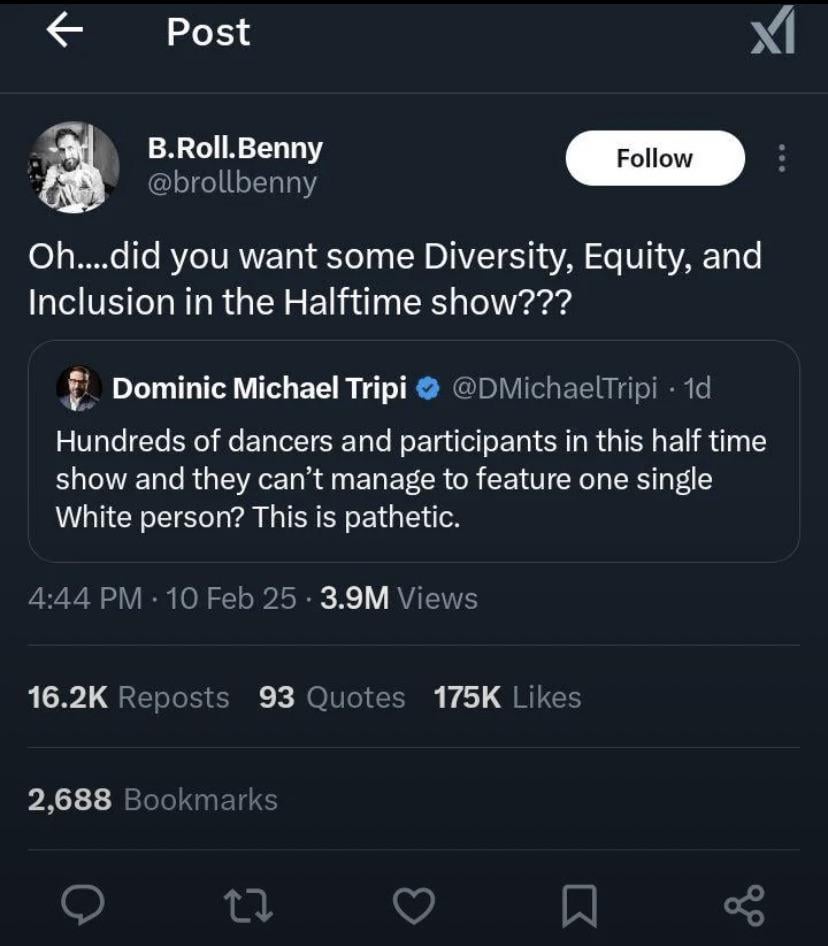This screenshot has height=946, width=828.
Task: Open the Grok xI icon
Action: coord(773,30)
